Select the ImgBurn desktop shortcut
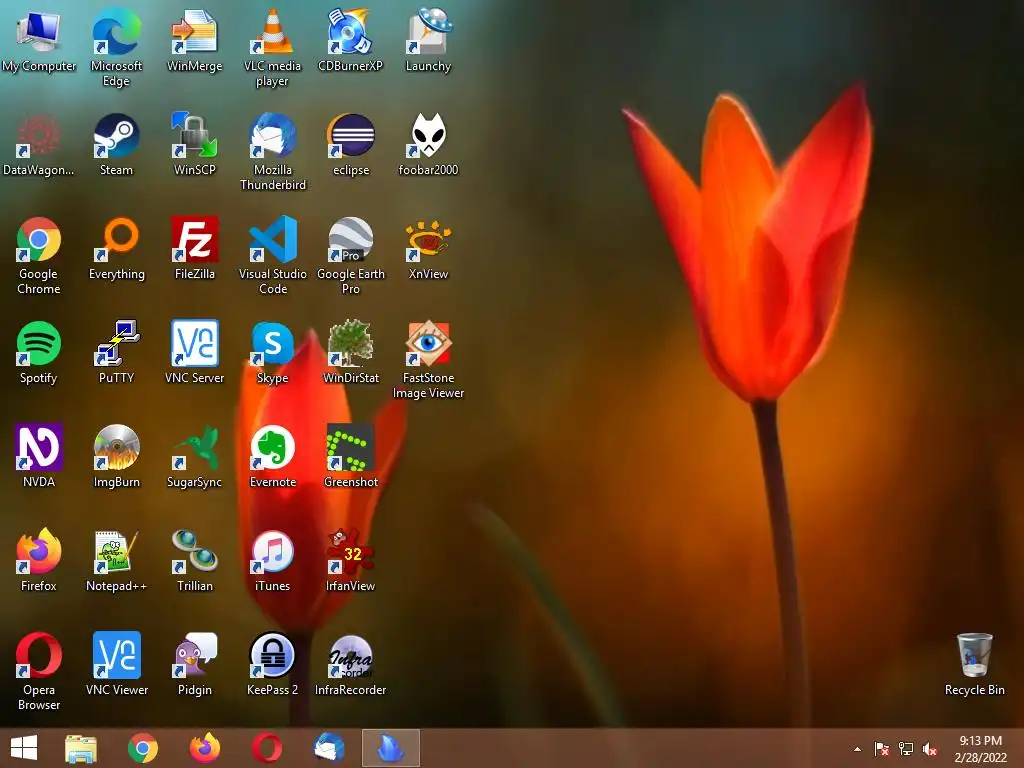1024x768 pixels. [x=116, y=456]
